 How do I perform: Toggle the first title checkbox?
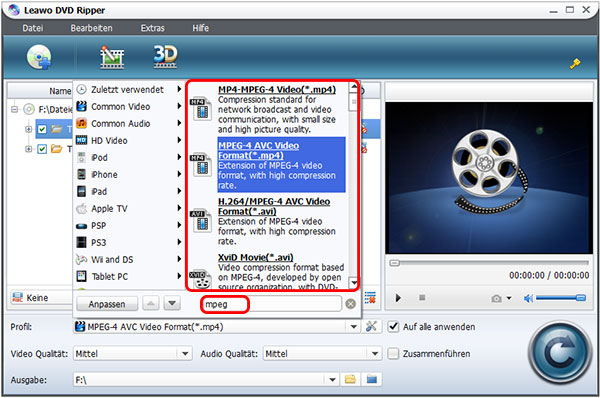tap(42, 129)
